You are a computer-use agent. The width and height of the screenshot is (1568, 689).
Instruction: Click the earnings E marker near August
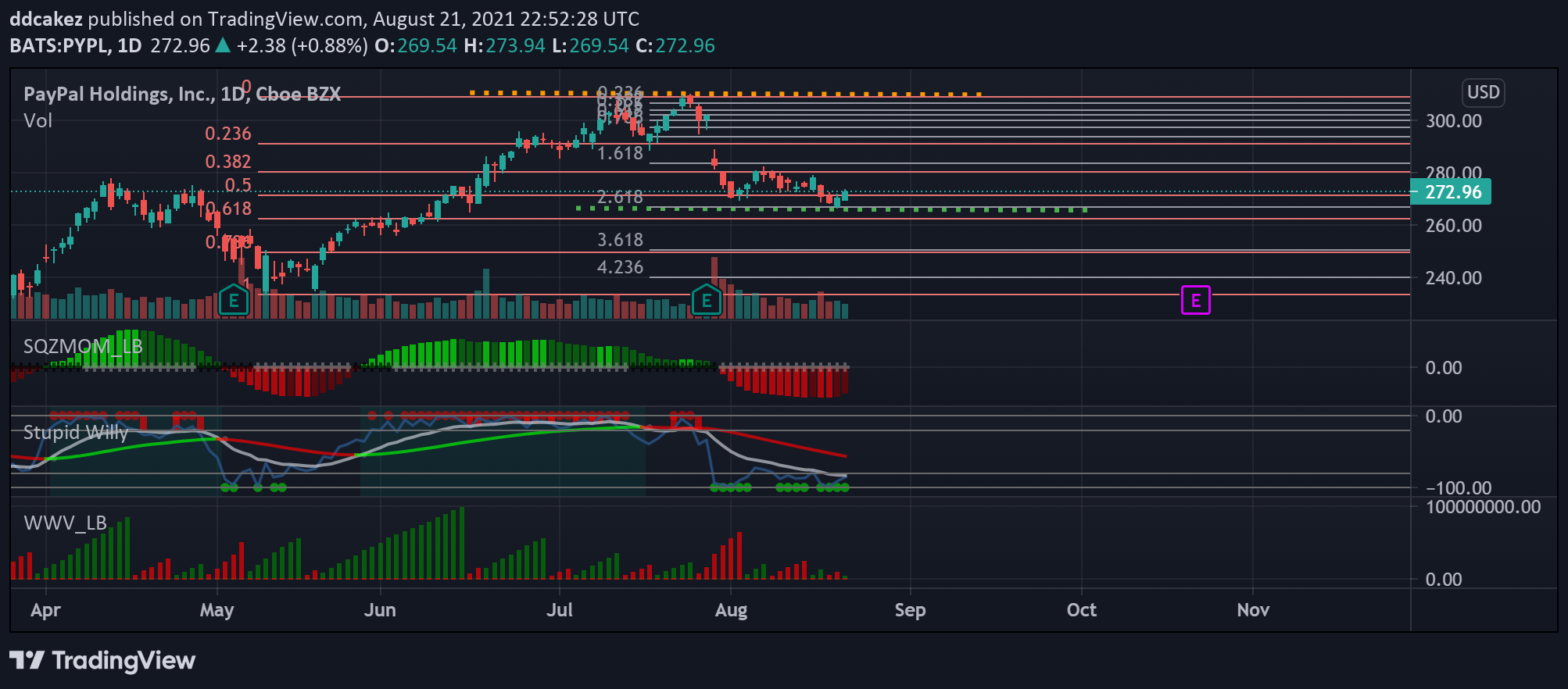(707, 301)
